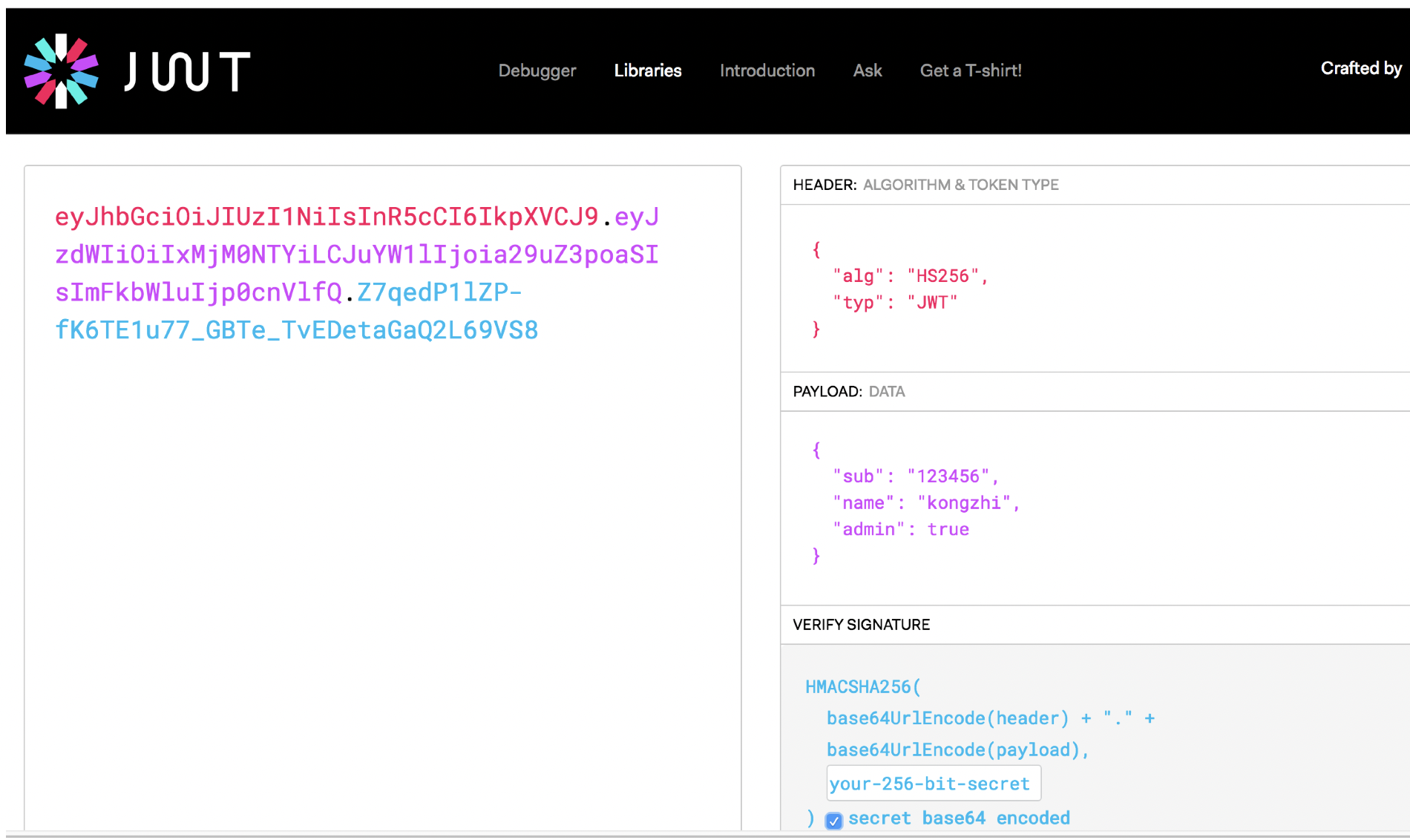The height and width of the screenshot is (840, 1410).
Task: Switch to the Libraries section
Action: pos(646,70)
